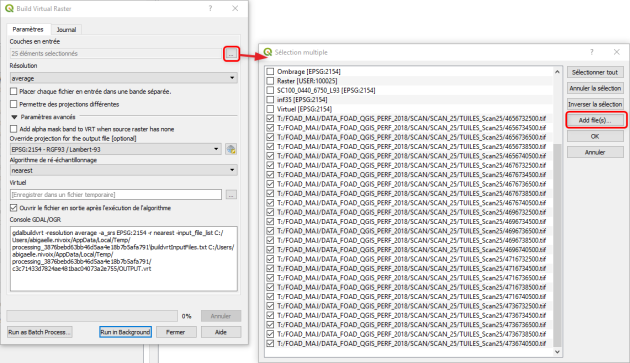Check the inf35 [EPSG:2154] layer

click(270, 100)
